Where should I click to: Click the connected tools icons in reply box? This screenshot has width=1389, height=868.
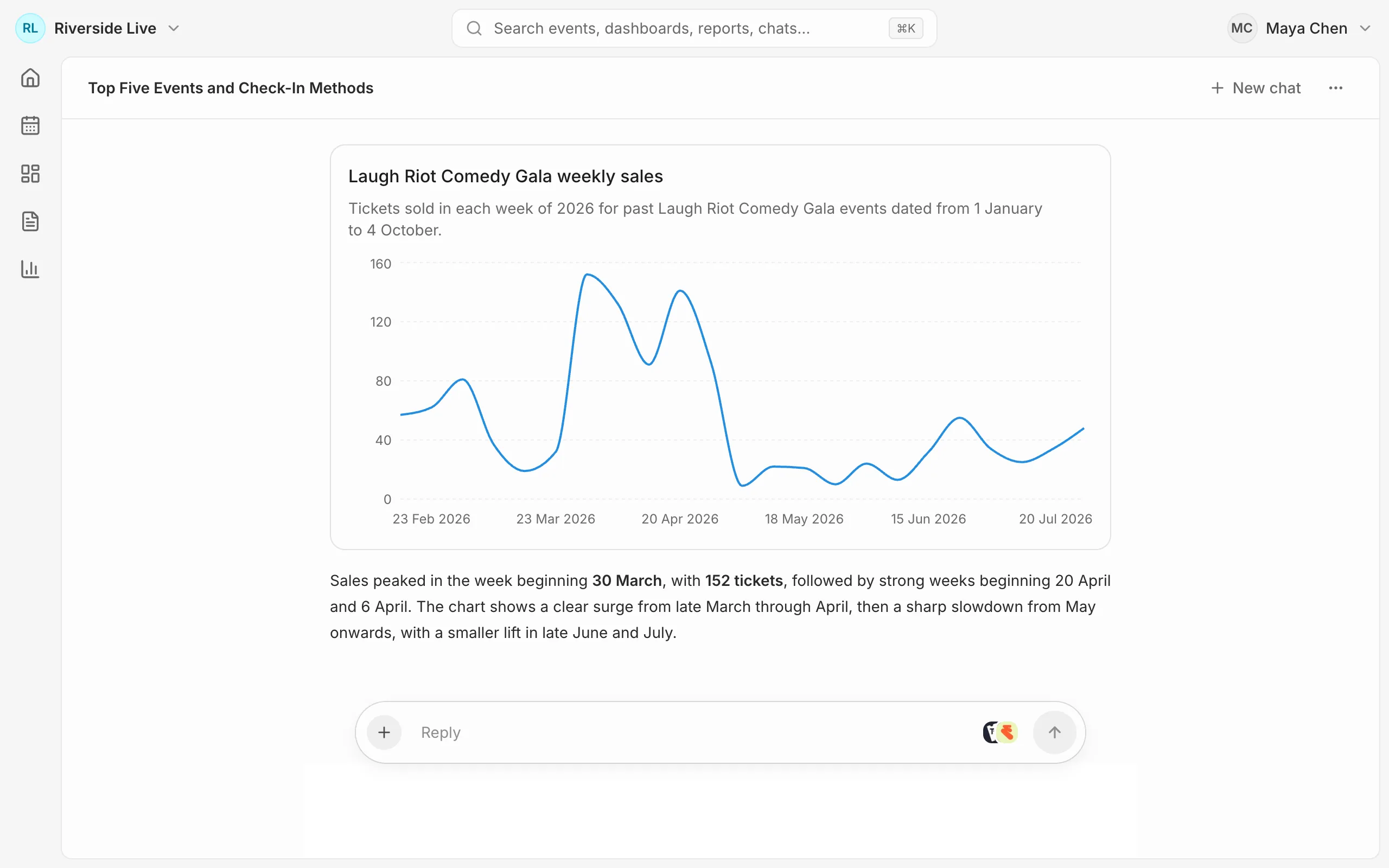[1001, 732]
